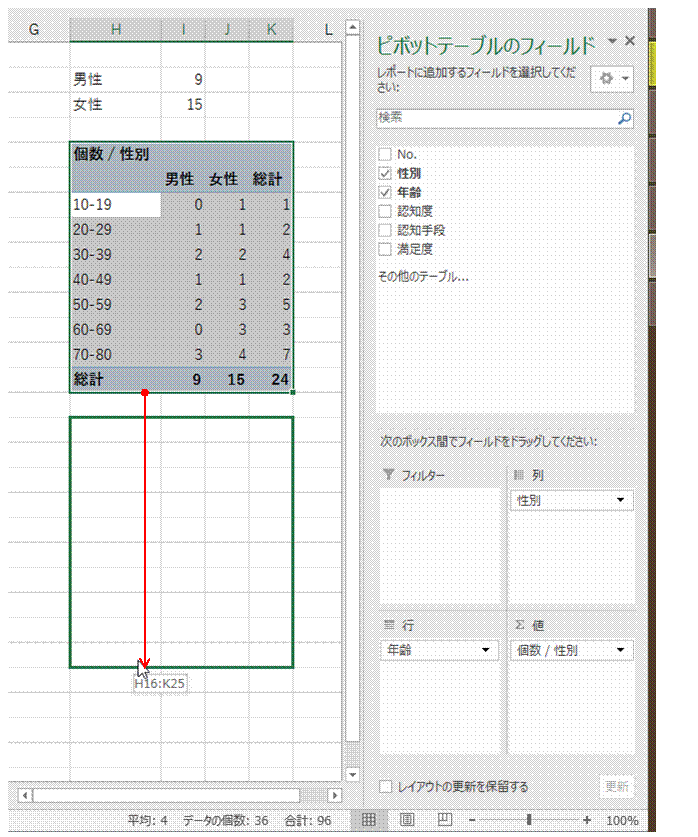Open the その他のテーブル link

423,277
